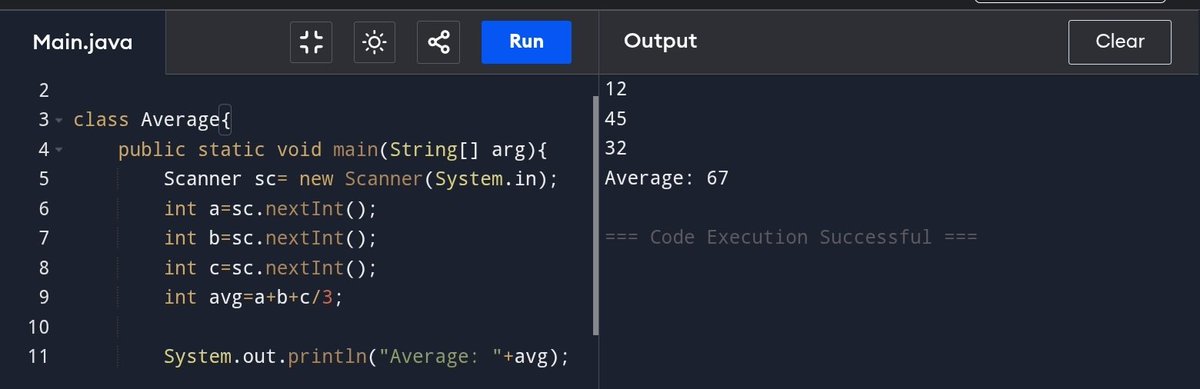This screenshot has height=389, width=1200.
Task: Click the Output panel heading
Action: point(660,41)
